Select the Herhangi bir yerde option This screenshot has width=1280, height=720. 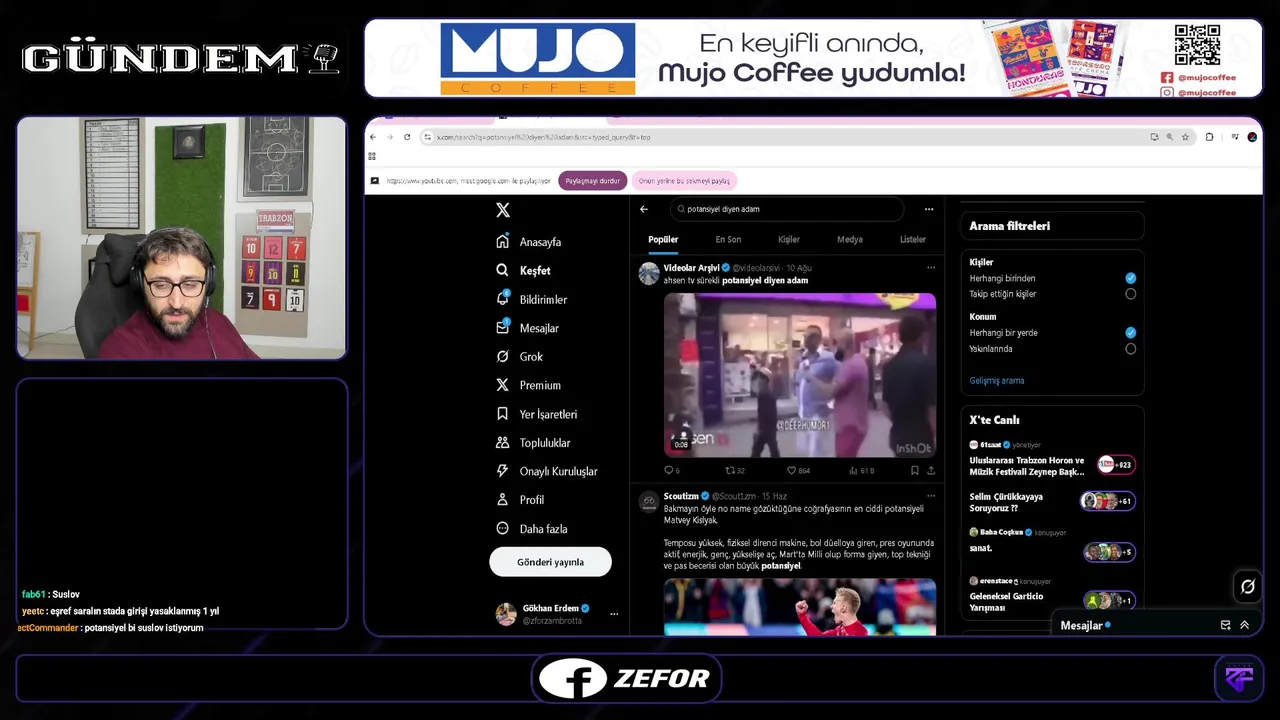coord(1130,332)
